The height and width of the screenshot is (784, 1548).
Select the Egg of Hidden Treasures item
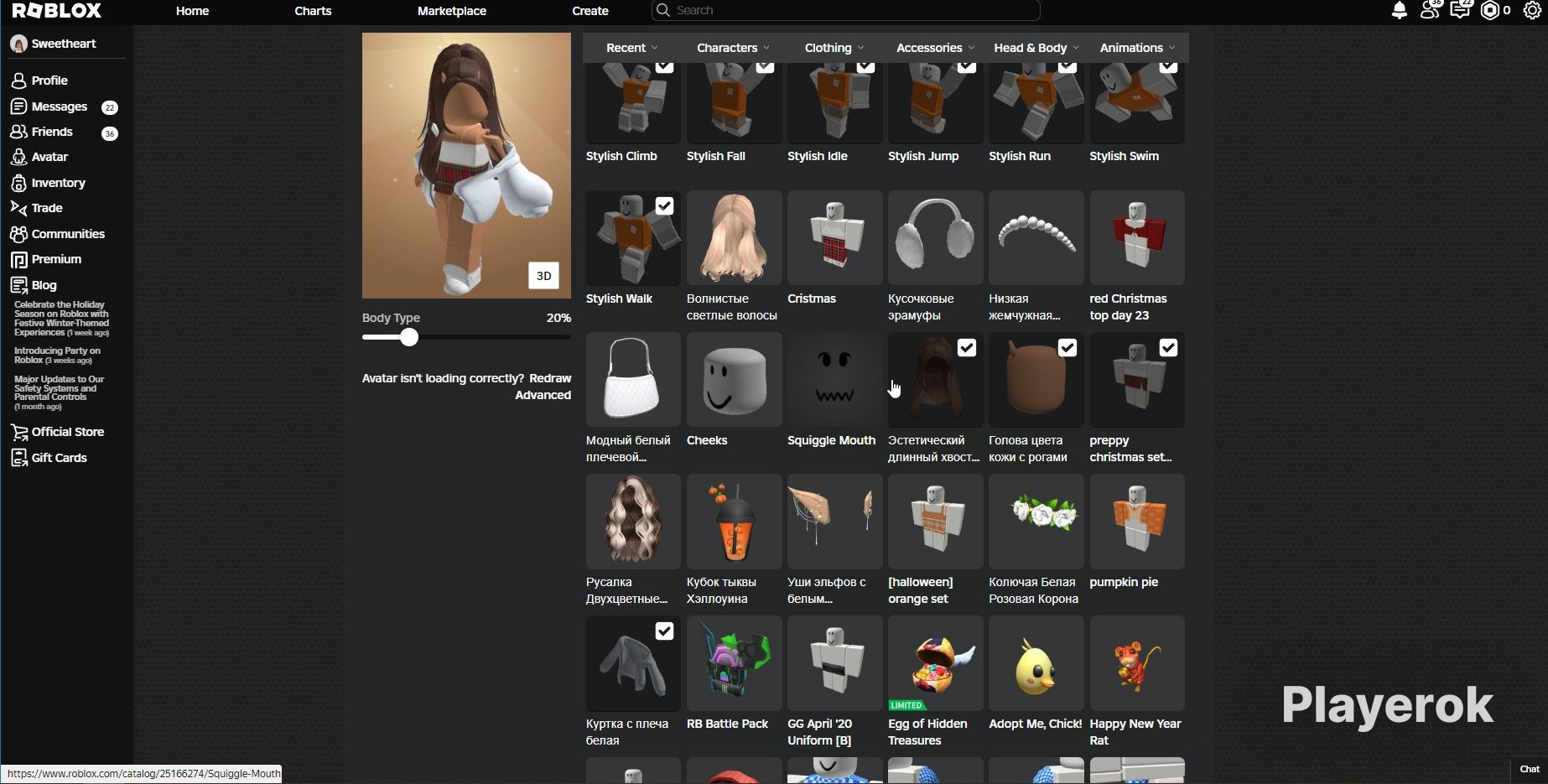935,663
